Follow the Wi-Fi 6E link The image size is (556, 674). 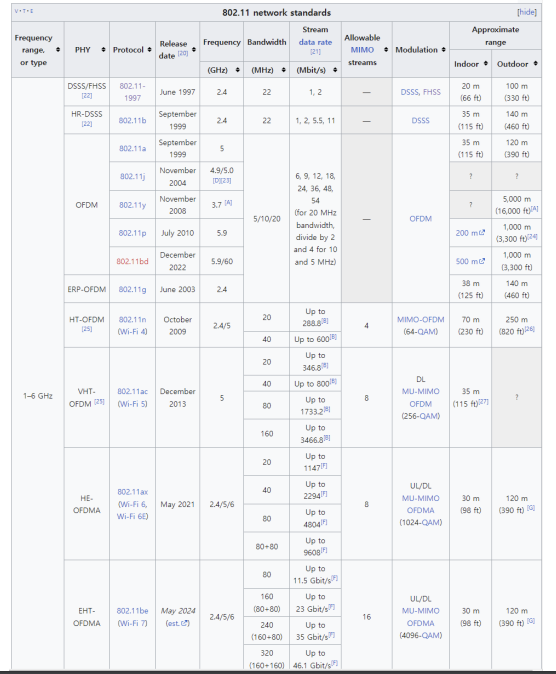pyautogui.click(x=132, y=516)
